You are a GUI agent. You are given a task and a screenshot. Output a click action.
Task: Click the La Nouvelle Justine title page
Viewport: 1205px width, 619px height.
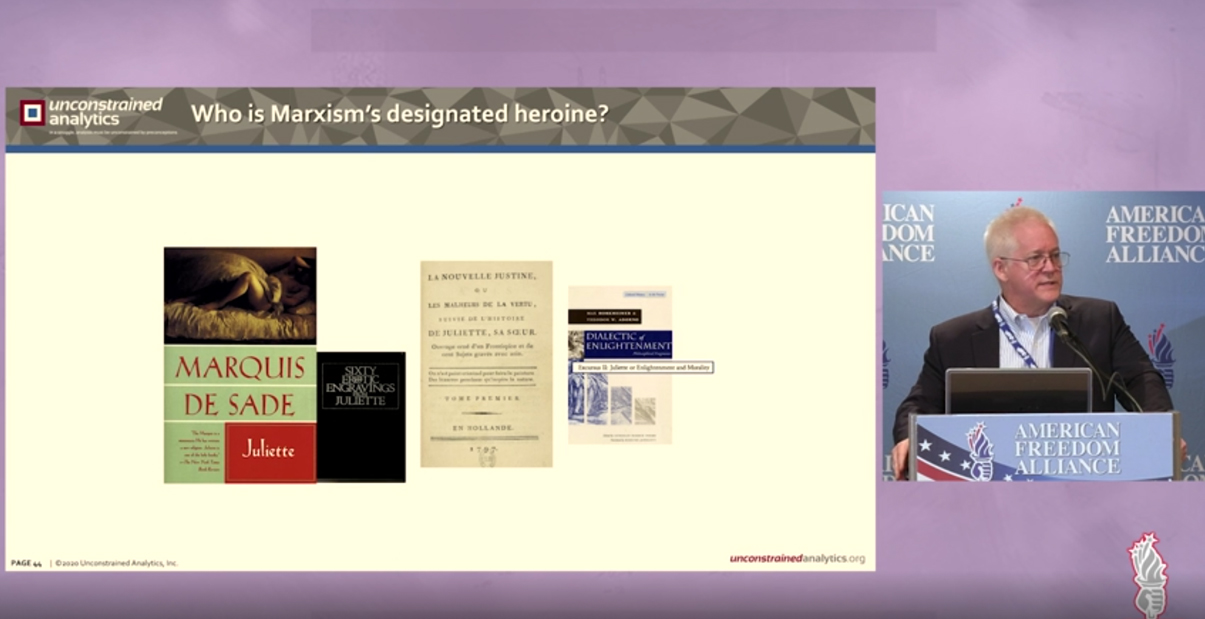coord(486,364)
